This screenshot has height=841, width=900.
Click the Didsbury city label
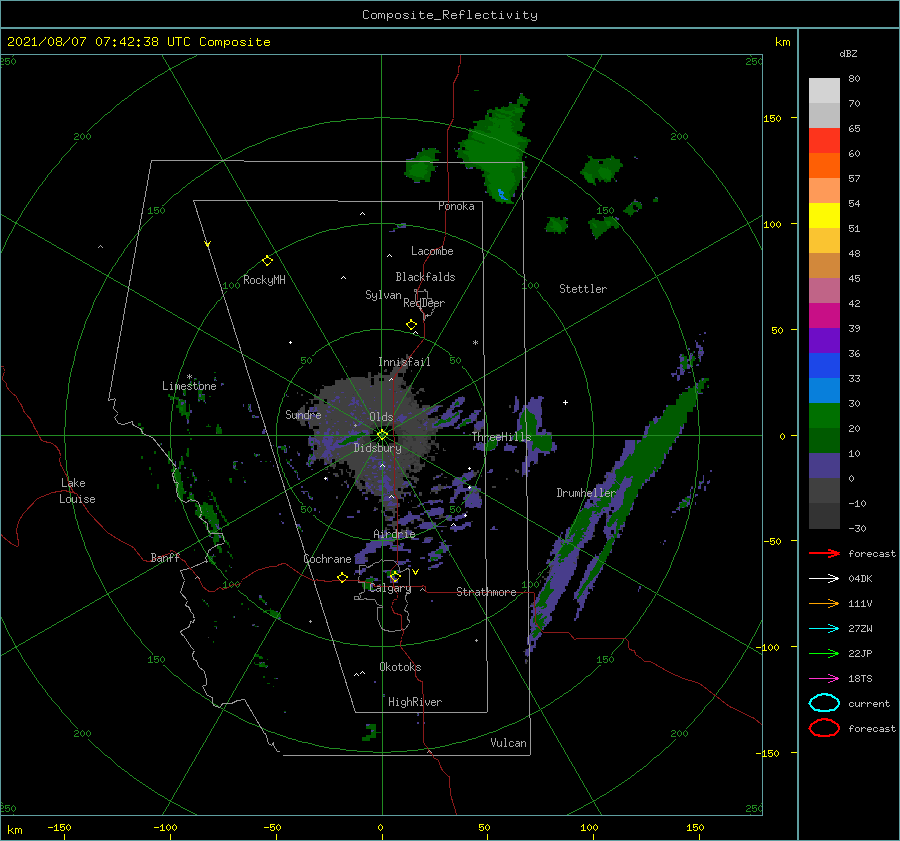pos(377,448)
